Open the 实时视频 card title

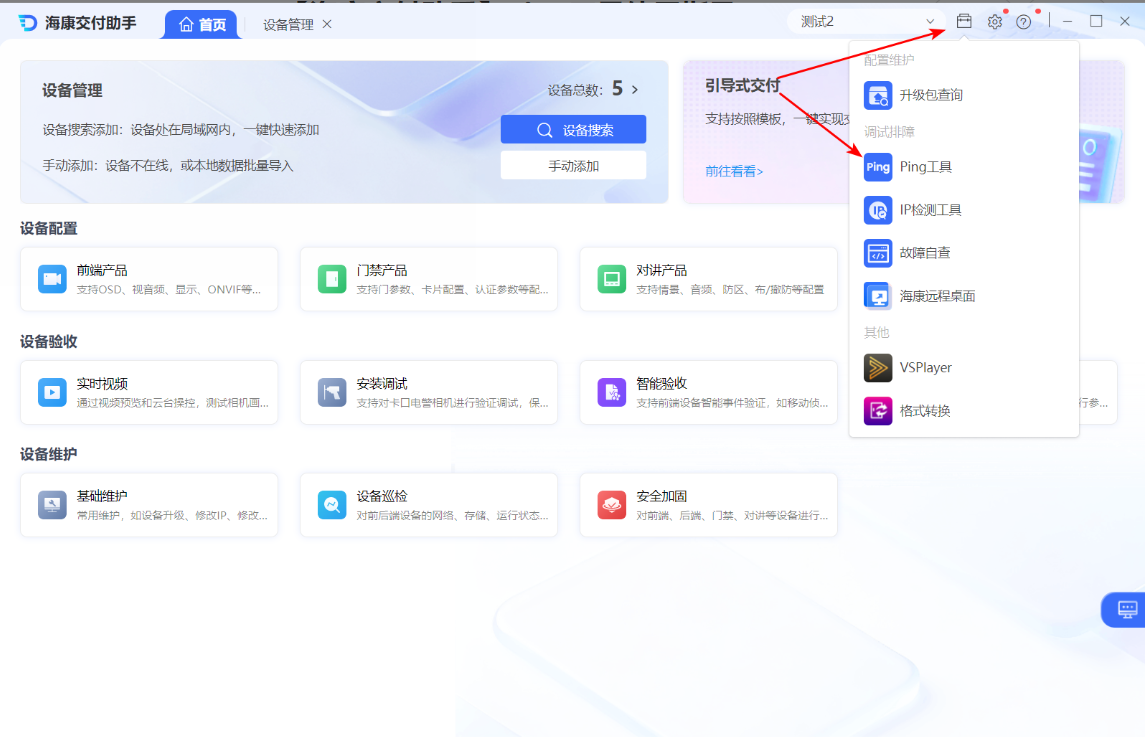(102, 383)
